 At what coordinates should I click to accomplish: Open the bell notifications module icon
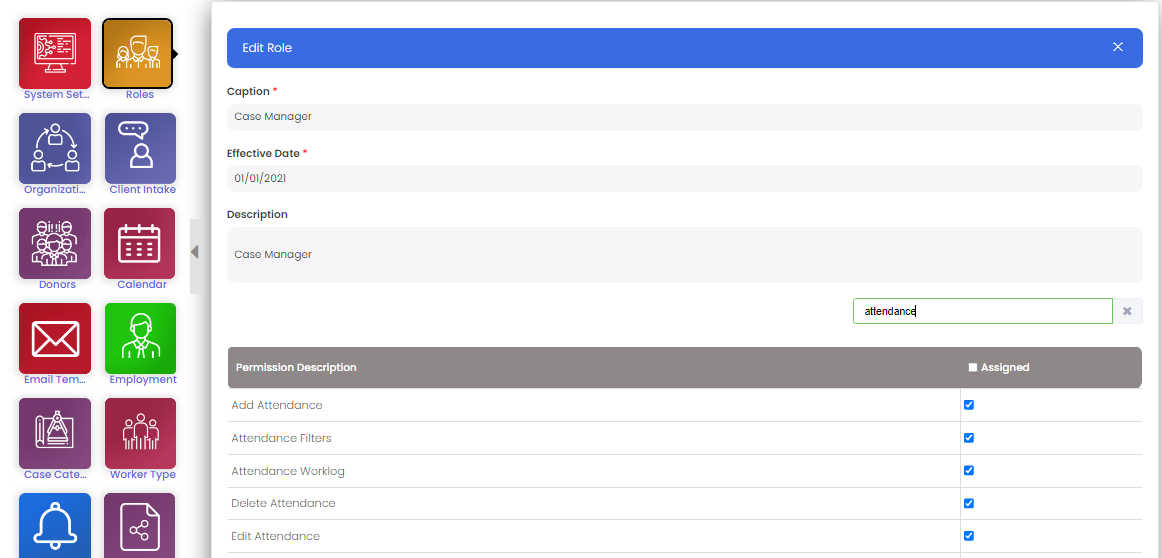(x=55, y=524)
